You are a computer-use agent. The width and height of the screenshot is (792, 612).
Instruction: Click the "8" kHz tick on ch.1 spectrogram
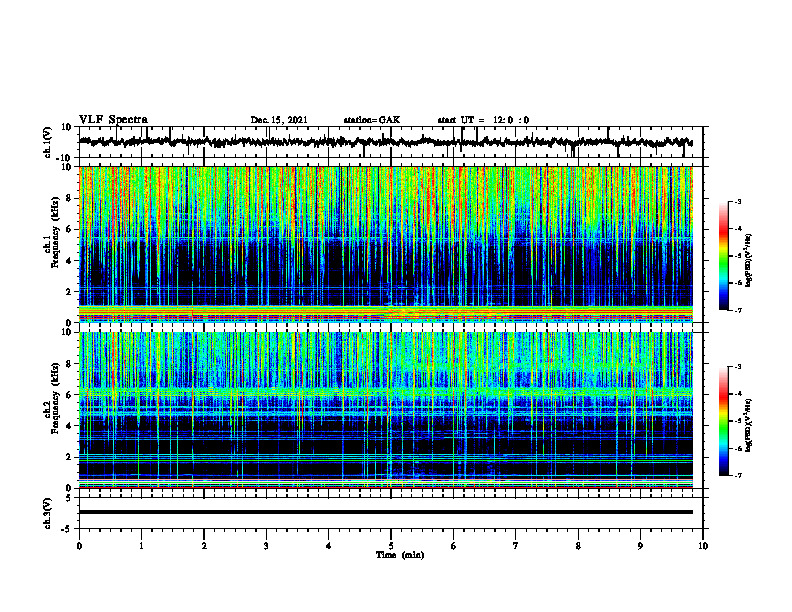[x=70, y=198]
